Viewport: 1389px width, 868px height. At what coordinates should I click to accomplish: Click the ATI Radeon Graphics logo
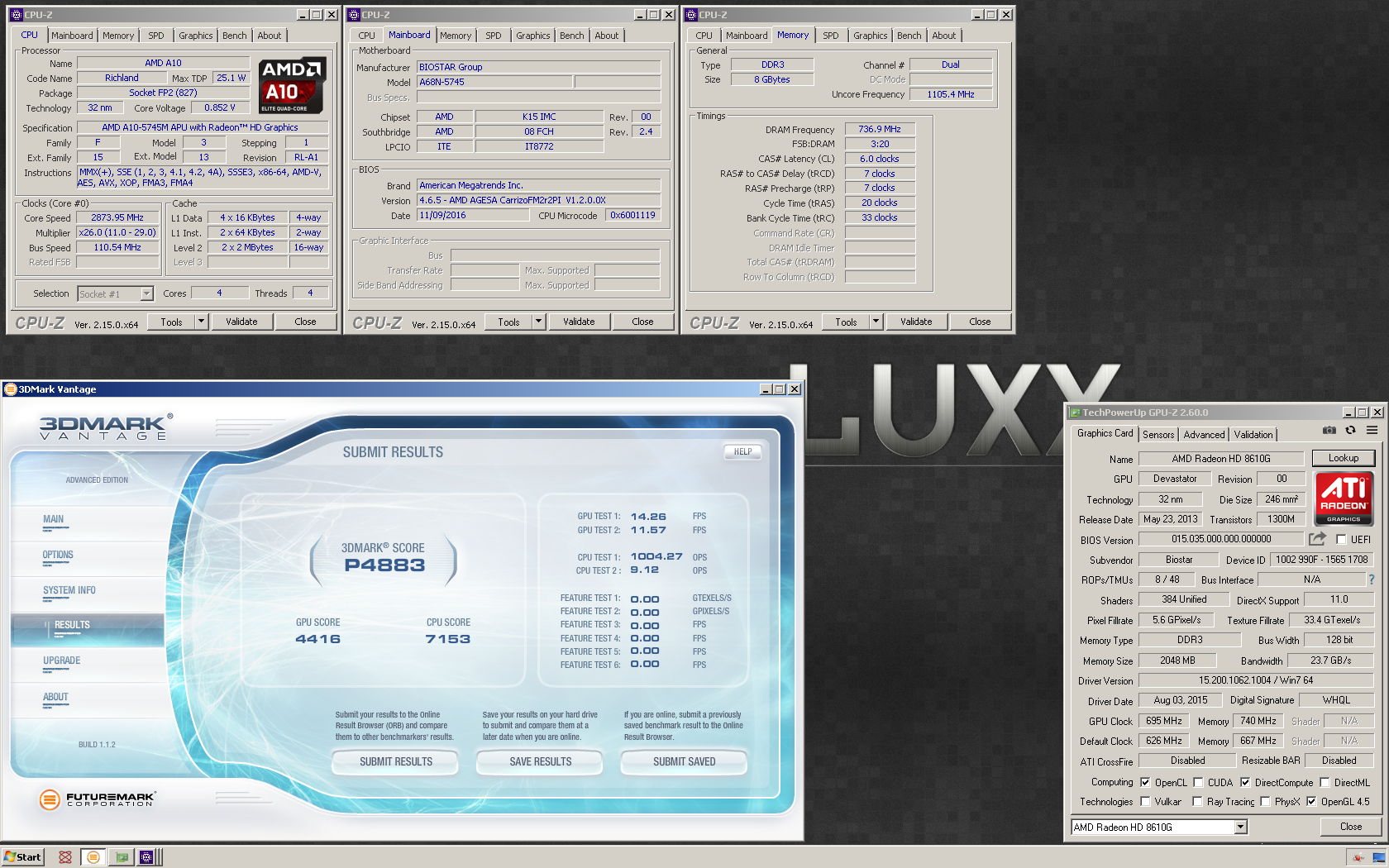point(1344,498)
